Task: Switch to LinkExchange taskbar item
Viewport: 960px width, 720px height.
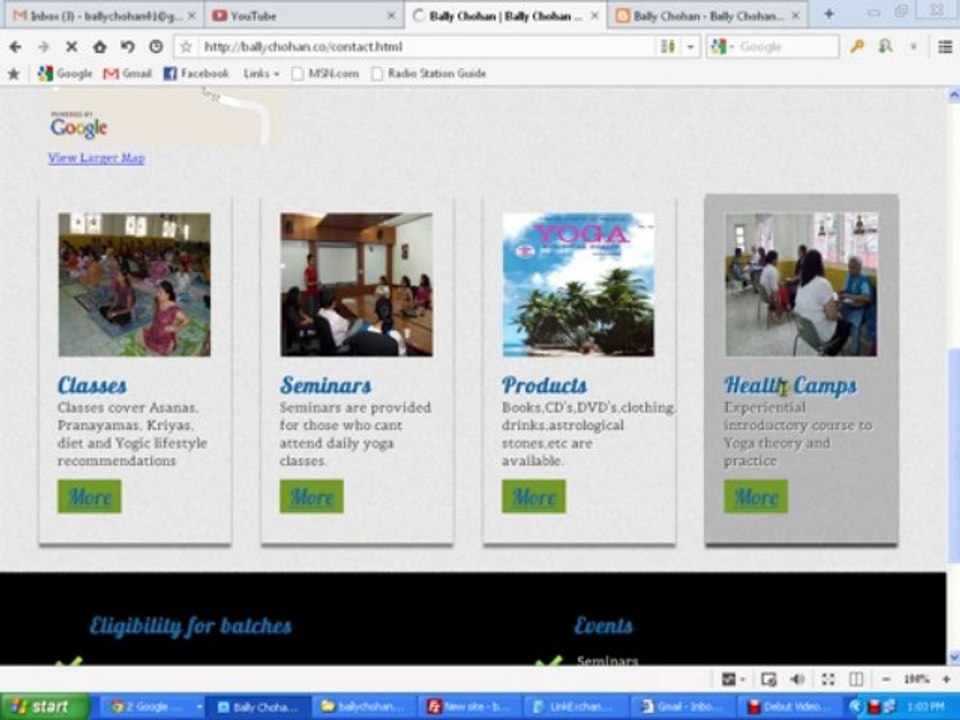Action: coord(577,707)
